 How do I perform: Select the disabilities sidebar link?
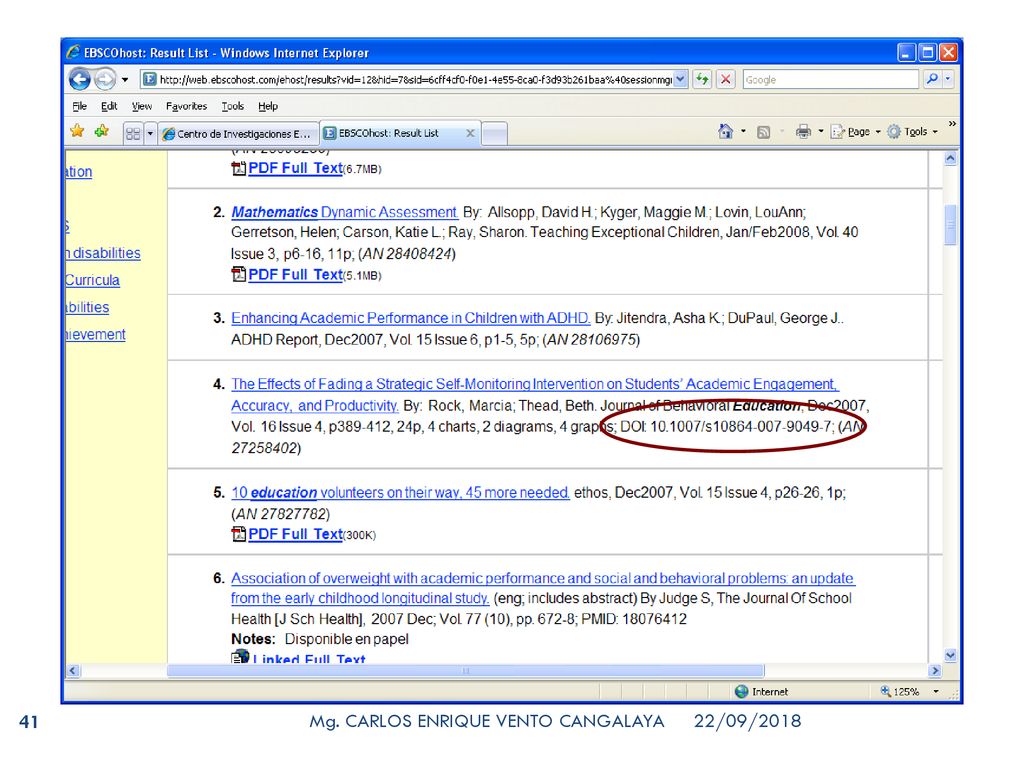pyautogui.click(x=103, y=253)
